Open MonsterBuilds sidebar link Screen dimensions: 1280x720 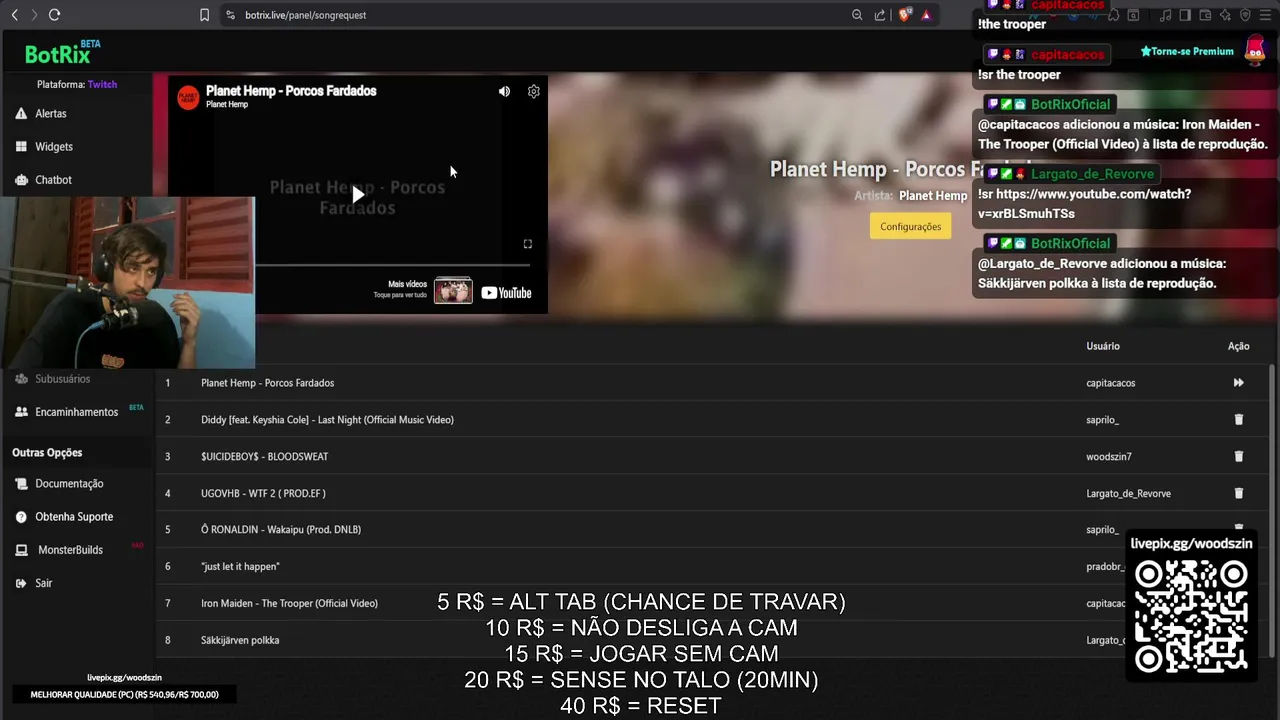point(70,550)
